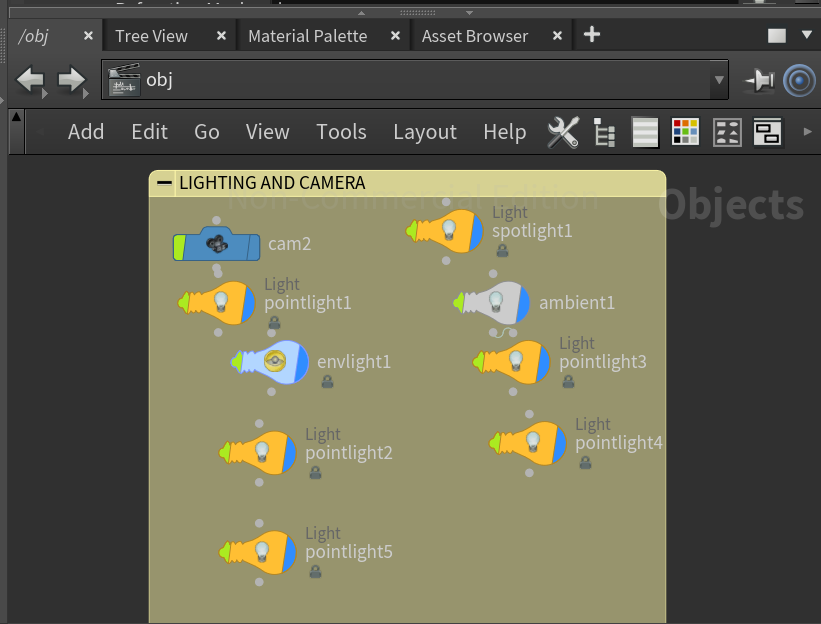Open the View menu
The image size is (821, 624).
click(268, 132)
